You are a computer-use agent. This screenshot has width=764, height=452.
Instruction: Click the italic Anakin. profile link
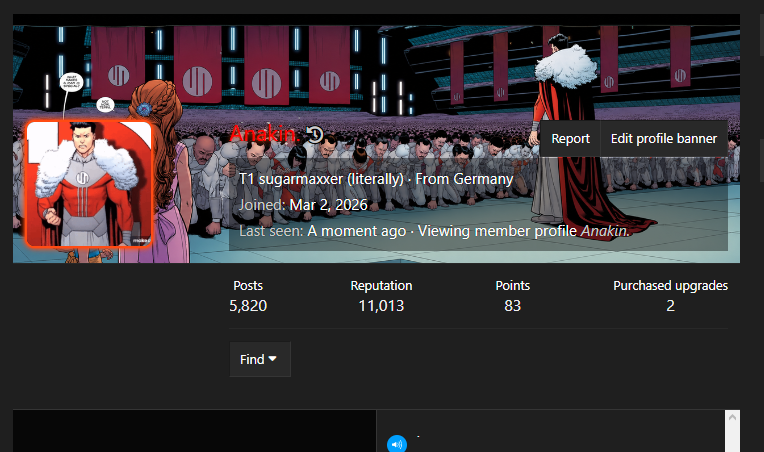[605, 231]
